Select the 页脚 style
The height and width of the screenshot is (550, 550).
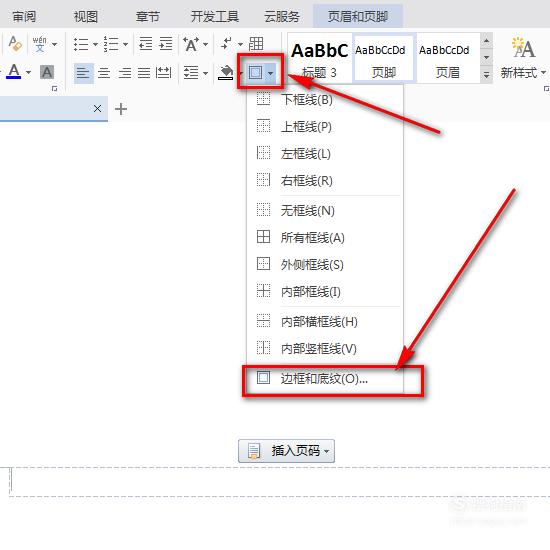point(384,58)
